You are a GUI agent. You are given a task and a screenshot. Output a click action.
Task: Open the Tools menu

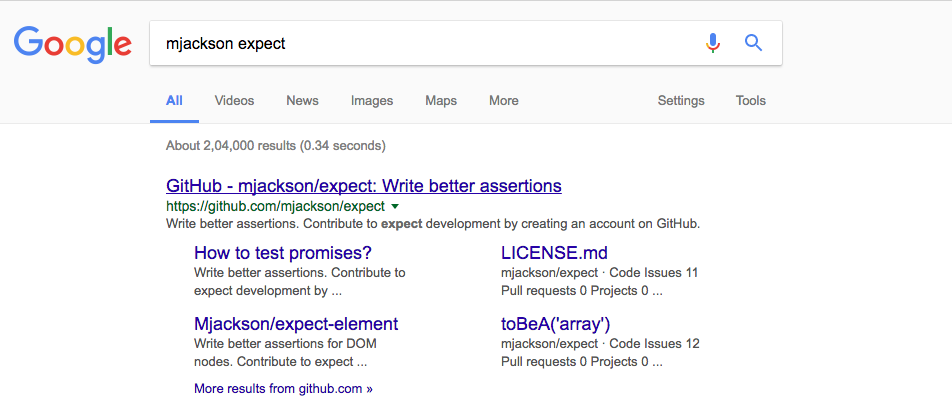tap(750, 101)
